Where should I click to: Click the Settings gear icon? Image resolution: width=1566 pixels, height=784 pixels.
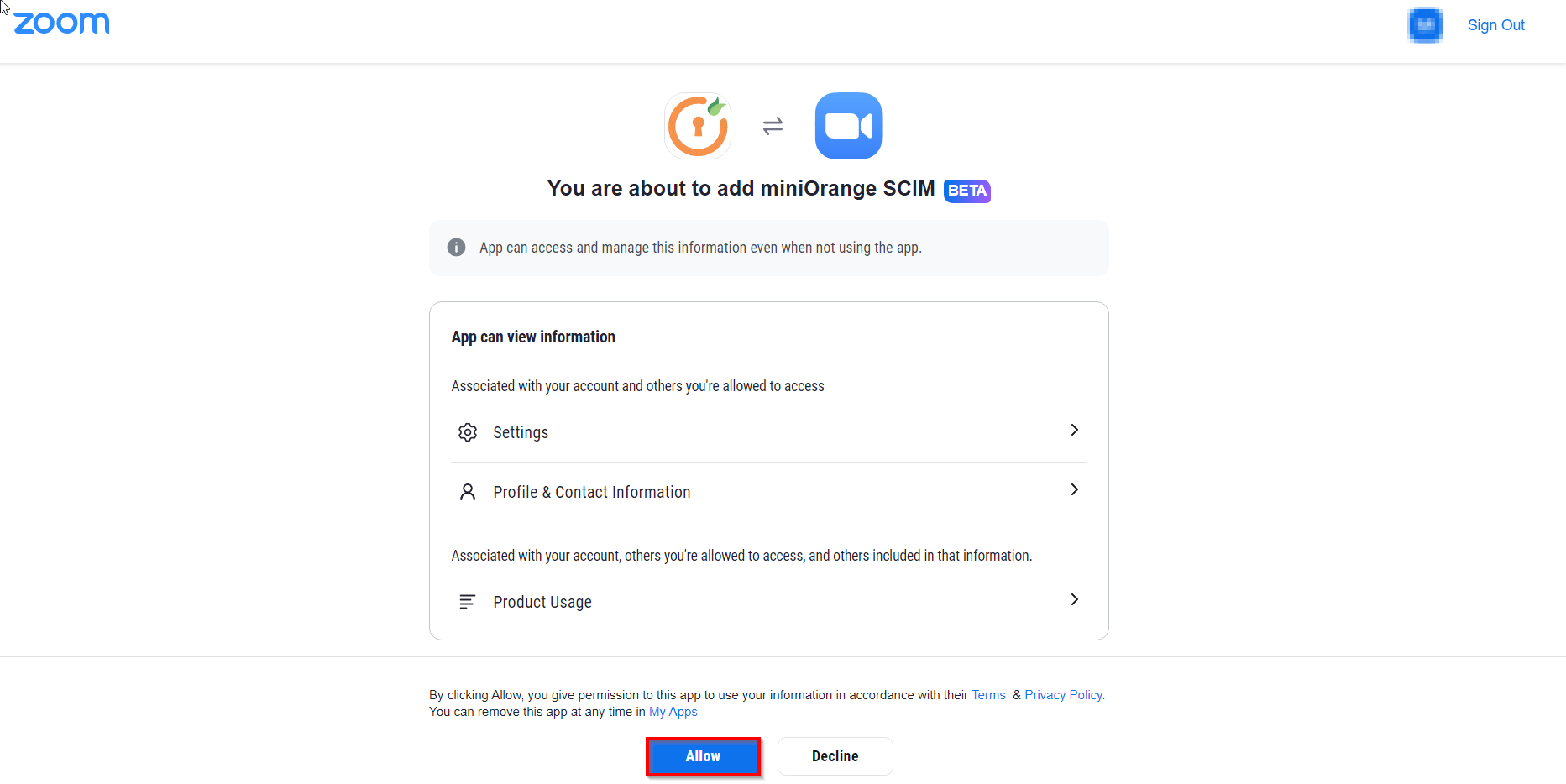click(x=468, y=432)
